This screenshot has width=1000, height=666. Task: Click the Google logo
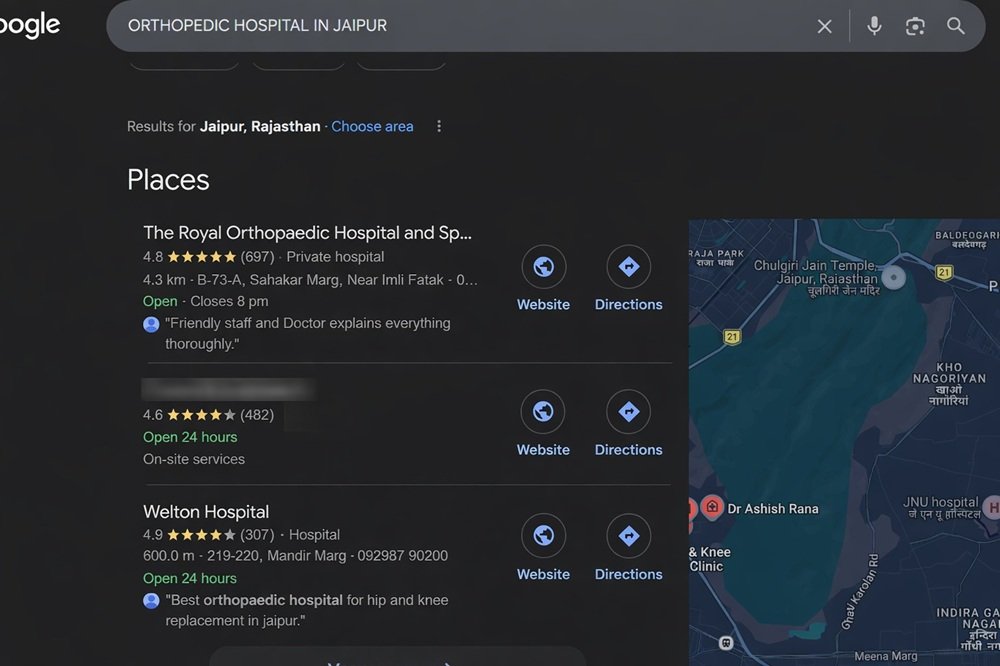point(29,26)
